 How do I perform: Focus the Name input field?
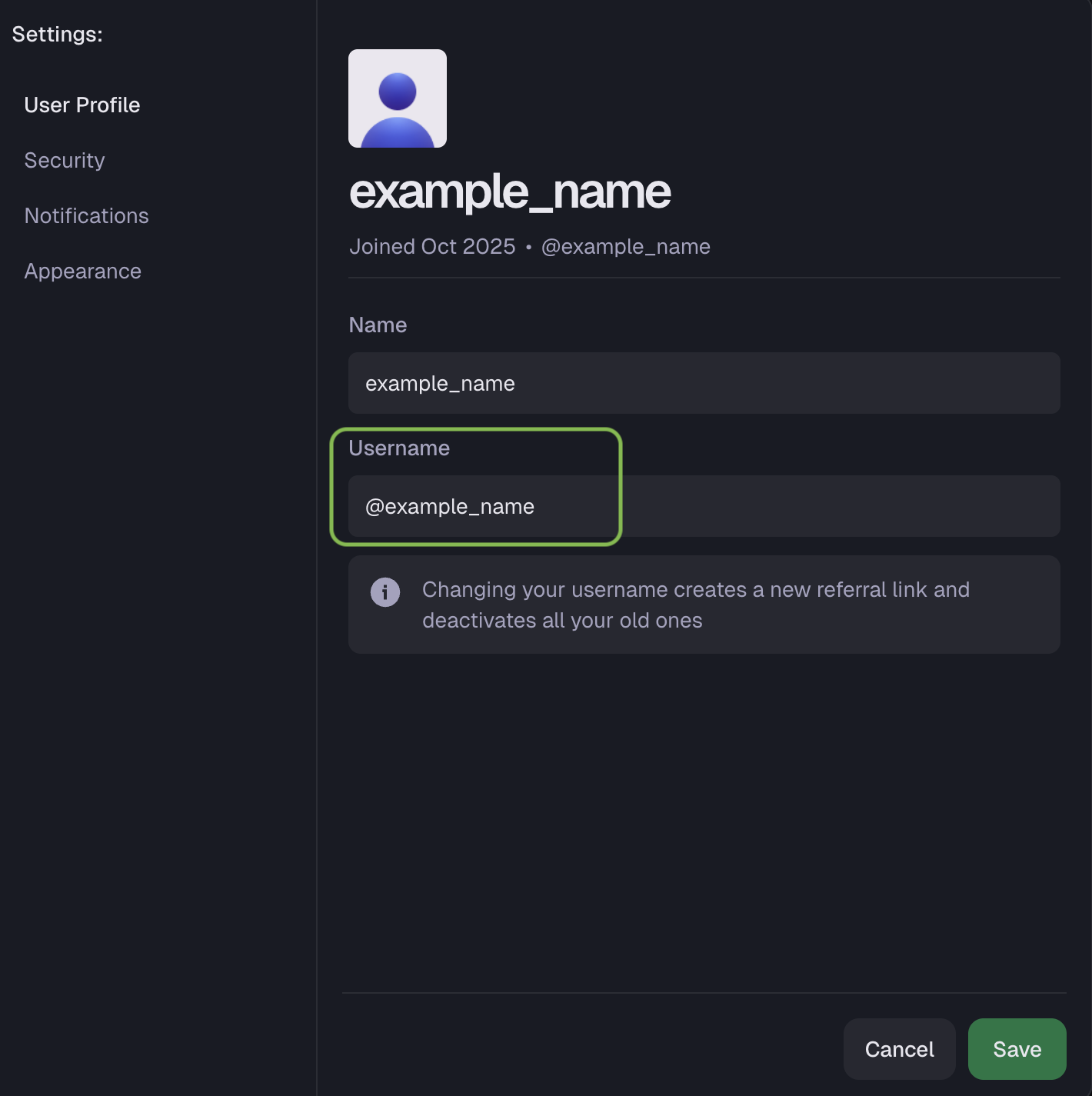click(x=704, y=383)
